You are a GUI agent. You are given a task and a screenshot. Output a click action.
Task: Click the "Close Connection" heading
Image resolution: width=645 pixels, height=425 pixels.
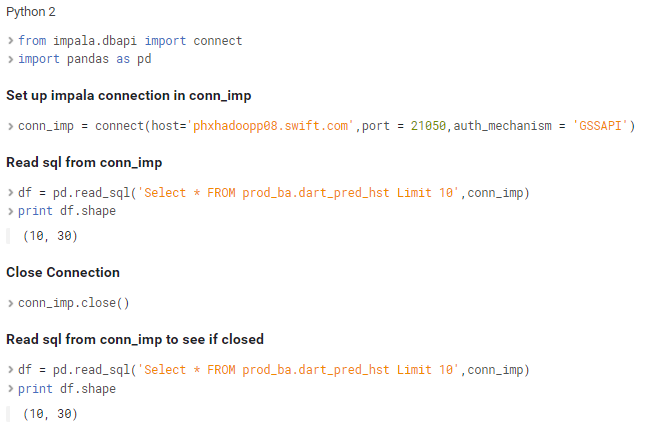(63, 272)
